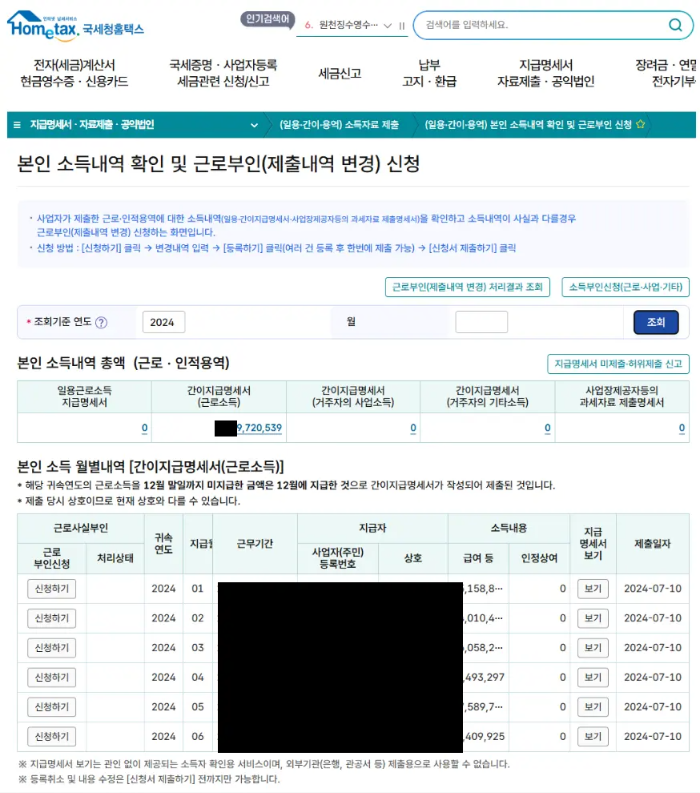
Task: Click the 제출일자 column header
Action: coord(652,544)
